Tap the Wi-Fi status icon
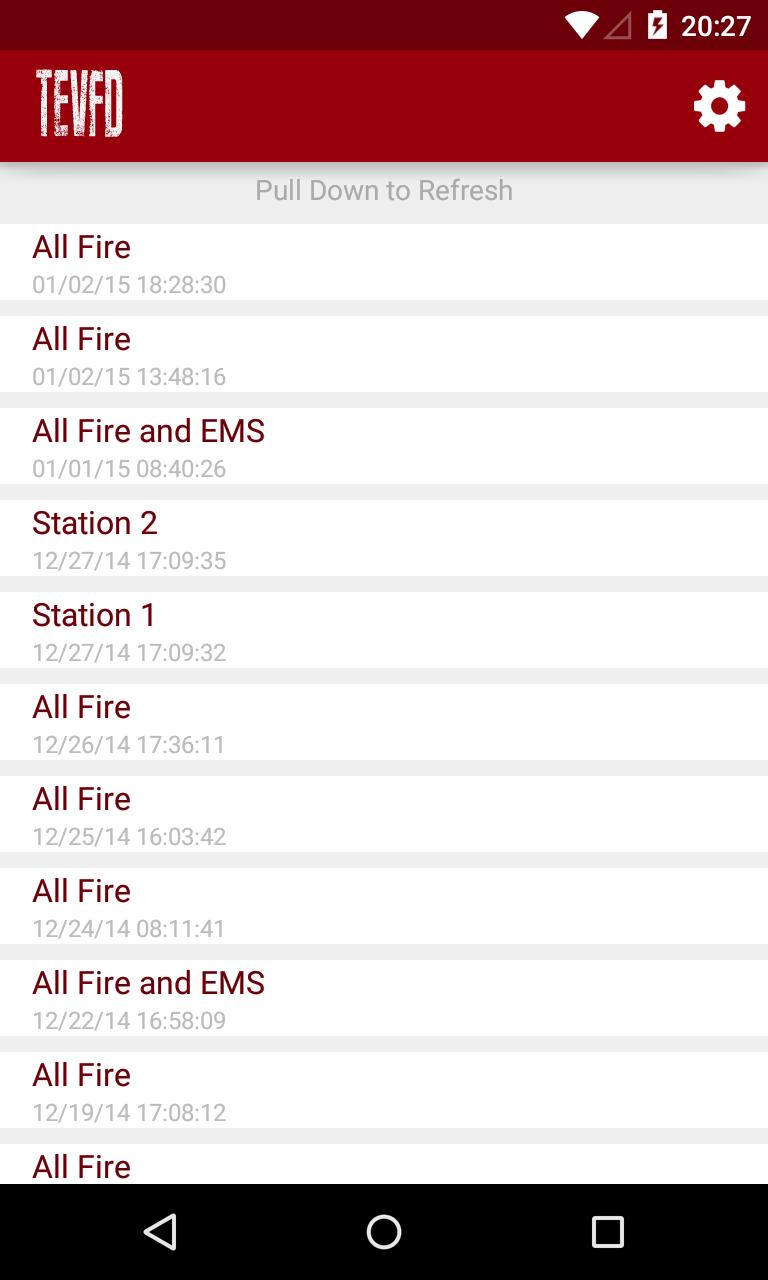This screenshot has height=1280, width=768. click(580, 25)
